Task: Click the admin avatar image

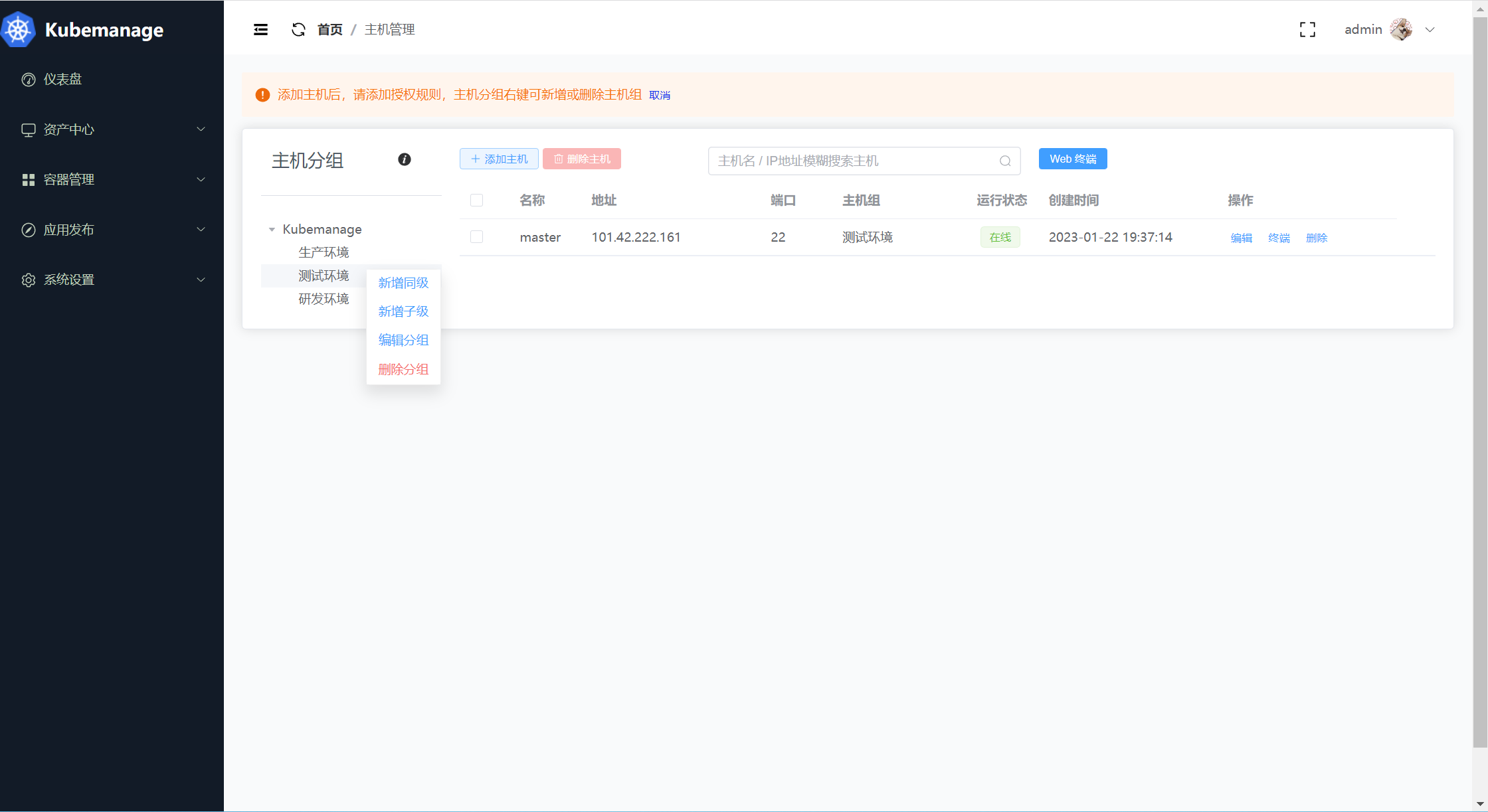Action: click(x=1401, y=29)
